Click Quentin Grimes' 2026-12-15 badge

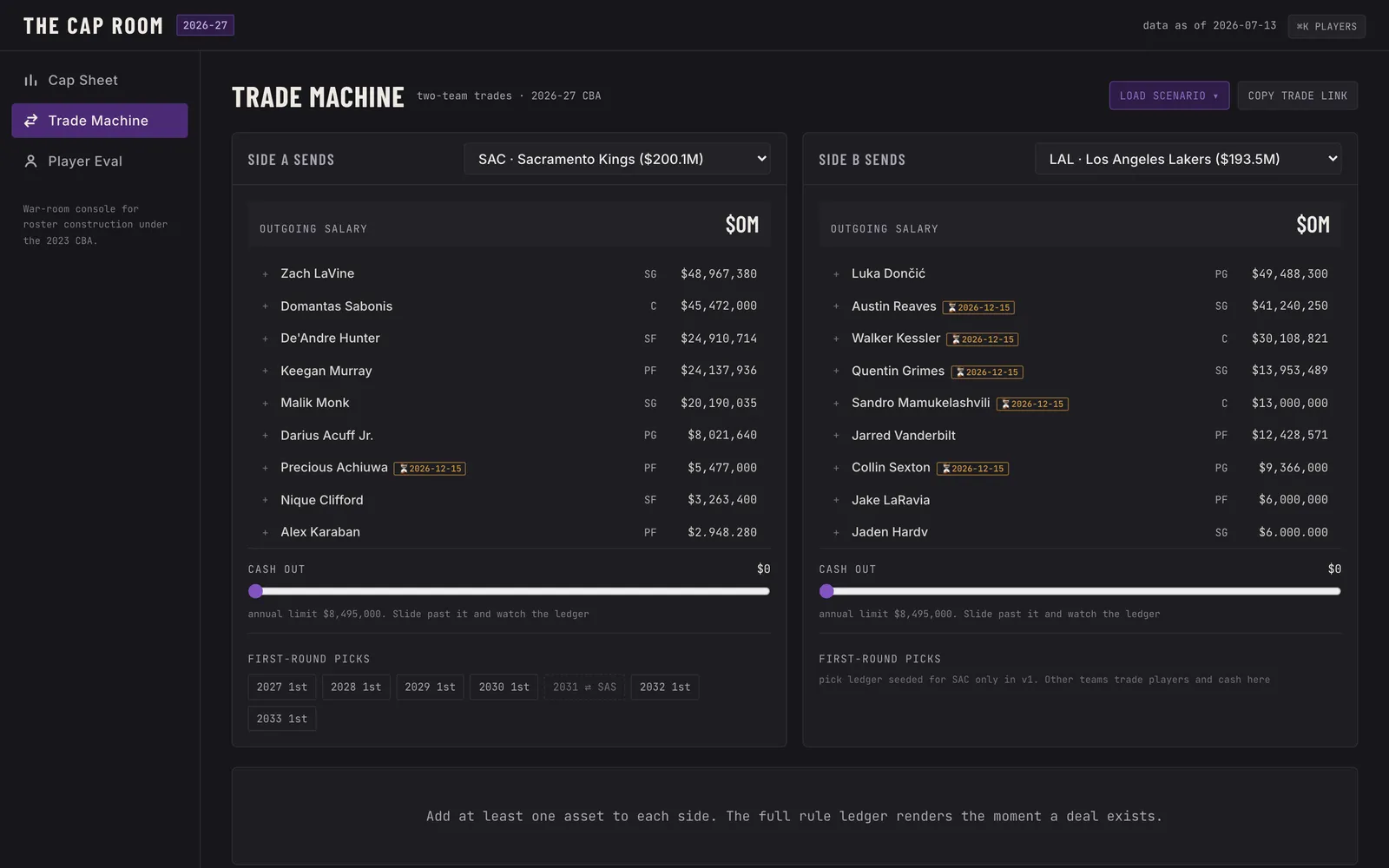[x=987, y=372]
